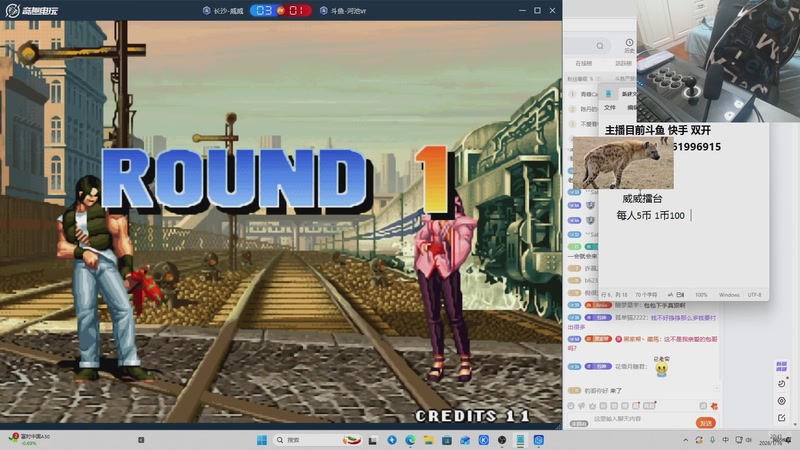Click the hyena picture overlay
The height and width of the screenshot is (450, 800).
point(623,163)
